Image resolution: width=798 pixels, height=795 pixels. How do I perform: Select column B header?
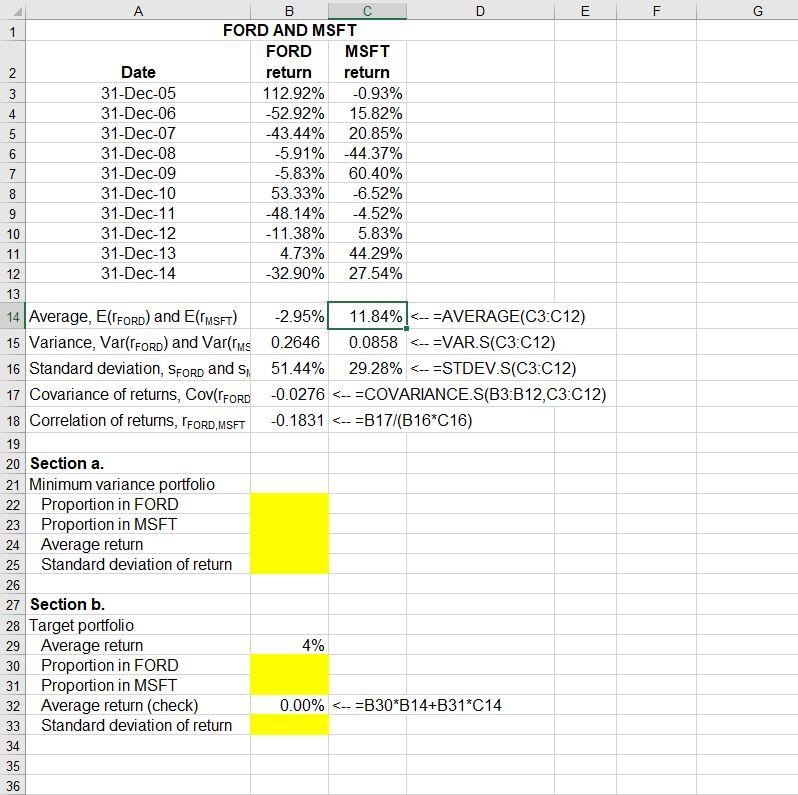tap(289, 10)
